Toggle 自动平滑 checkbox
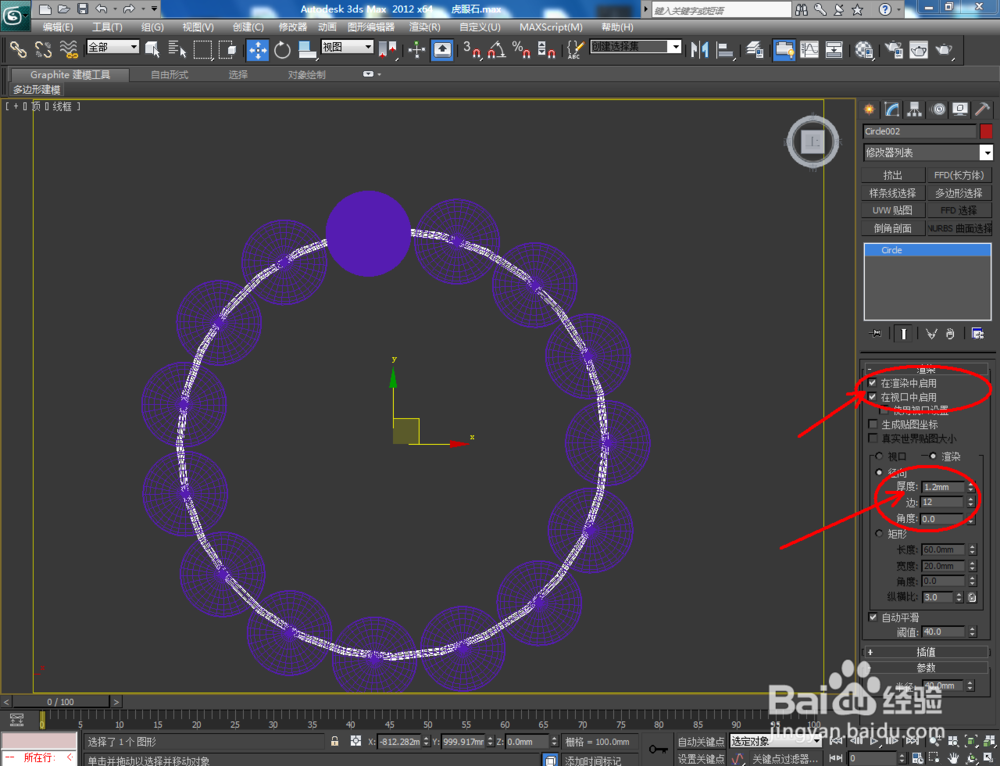This screenshot has width=1000, height=766. (x=872, y=617)
